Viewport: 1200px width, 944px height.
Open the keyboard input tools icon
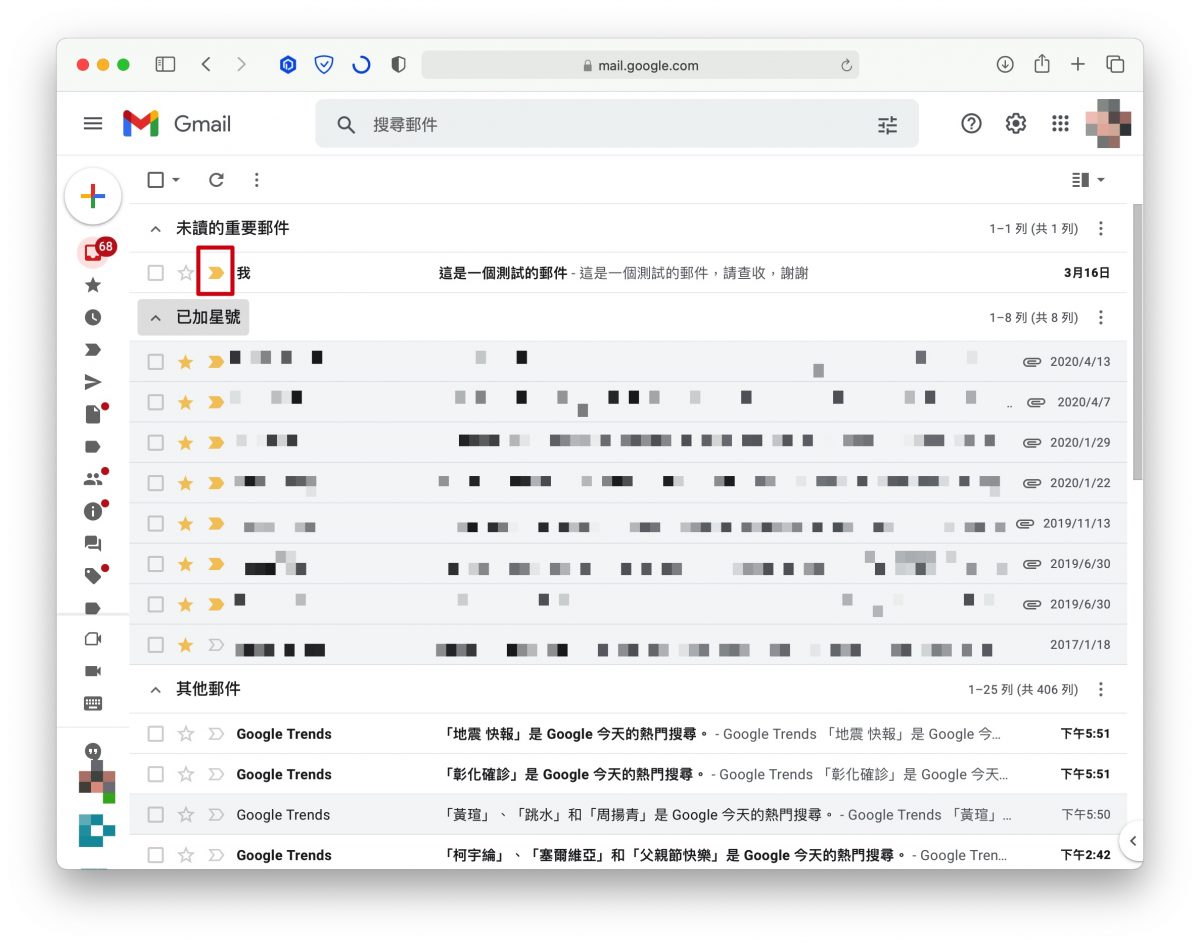pos(93,703)
